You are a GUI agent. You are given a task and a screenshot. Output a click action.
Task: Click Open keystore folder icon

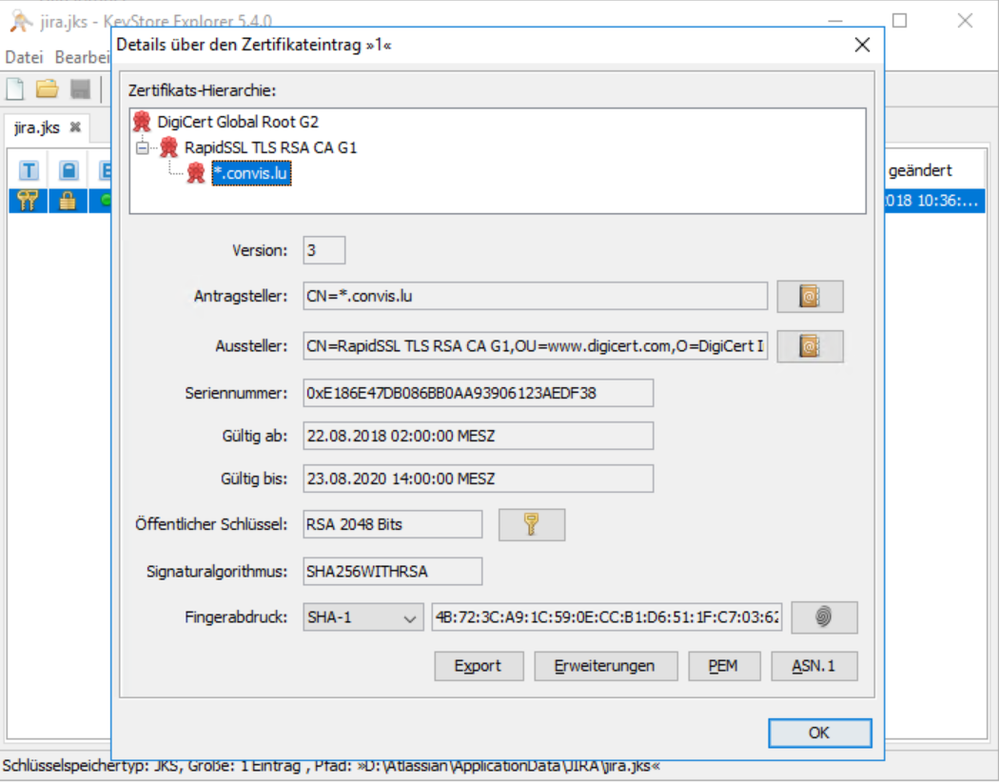[47, 89]
